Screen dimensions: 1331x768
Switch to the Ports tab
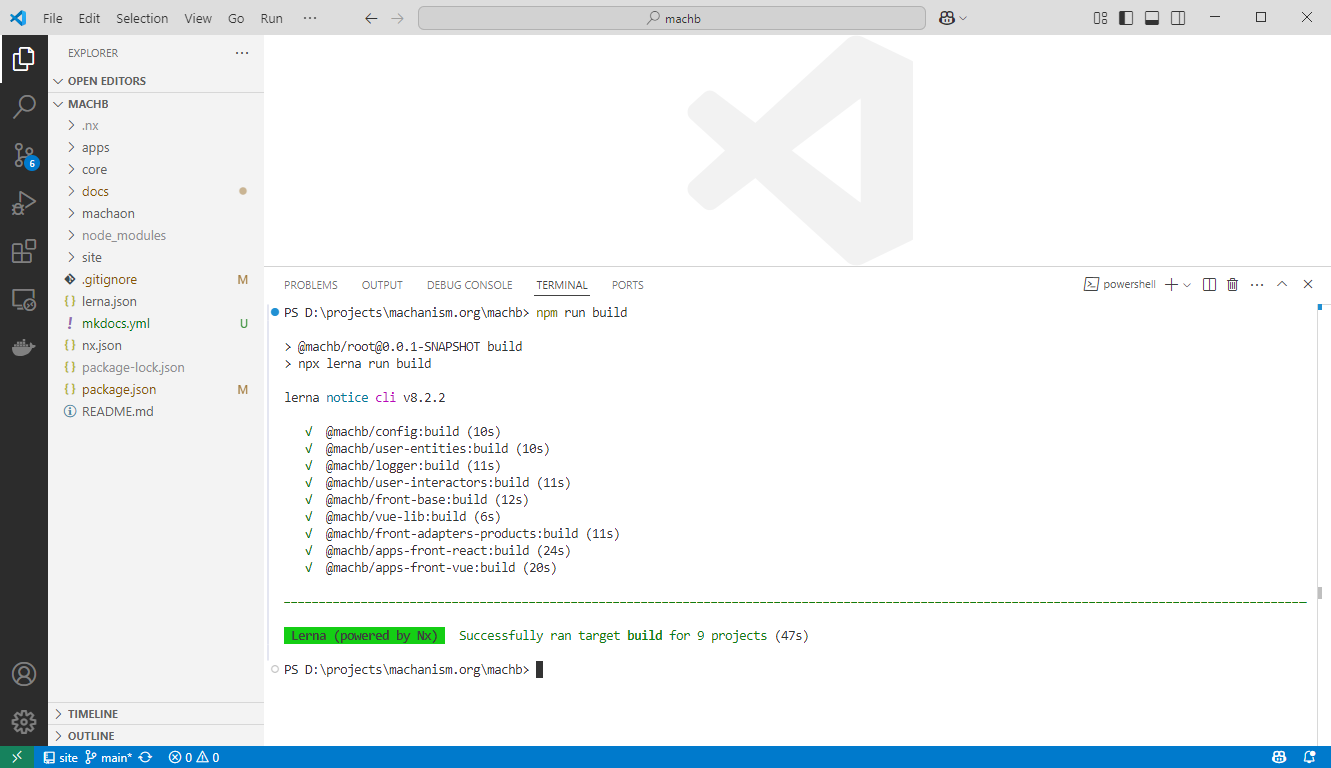pos(628,285)
